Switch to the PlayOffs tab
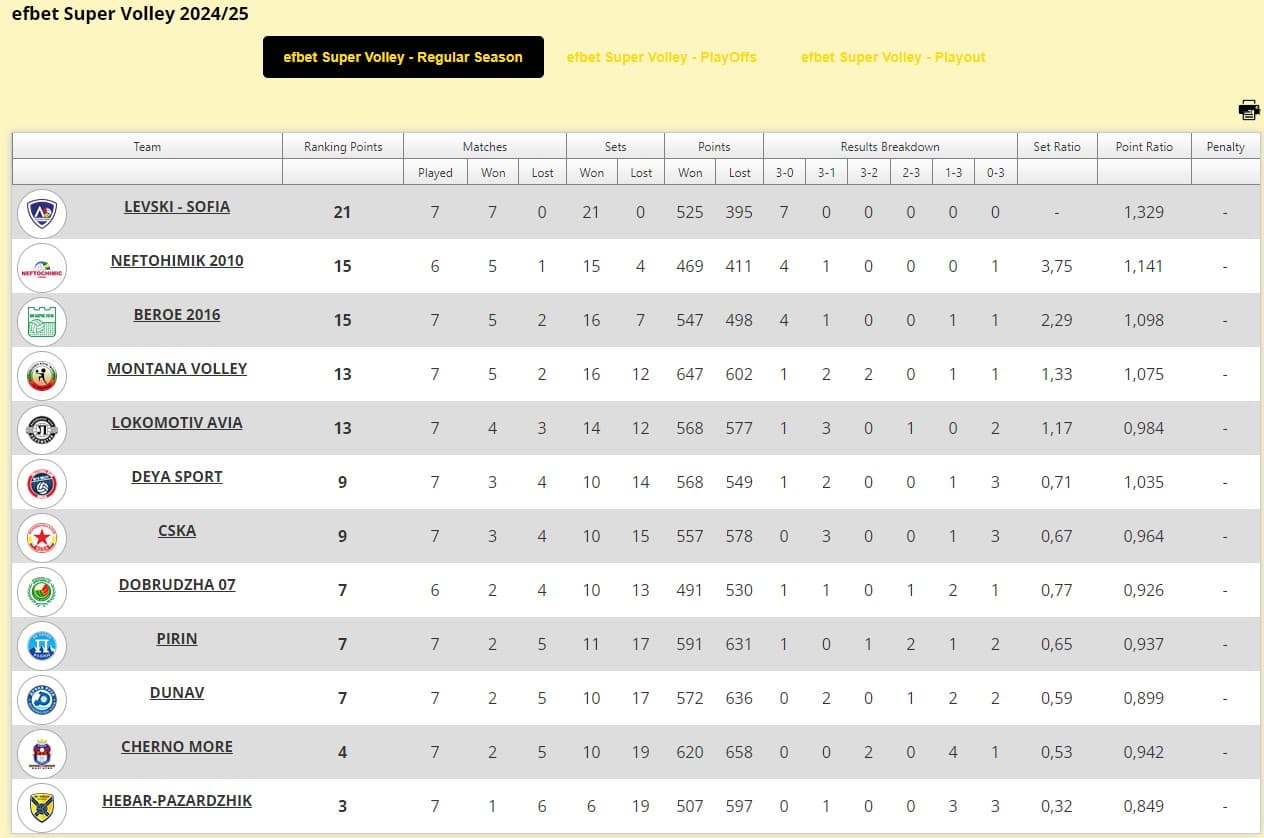 [661, 57]
